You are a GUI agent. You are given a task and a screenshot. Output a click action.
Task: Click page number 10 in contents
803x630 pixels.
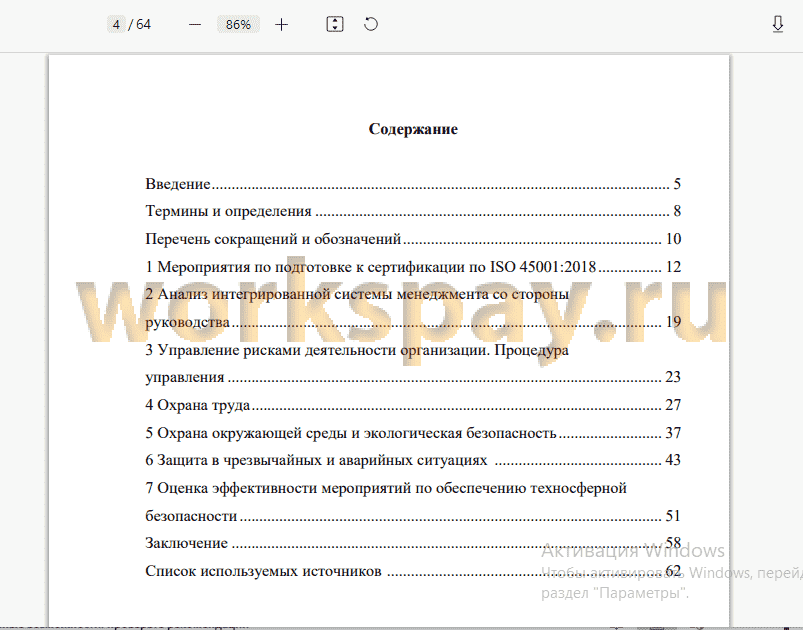click(673, 239)
